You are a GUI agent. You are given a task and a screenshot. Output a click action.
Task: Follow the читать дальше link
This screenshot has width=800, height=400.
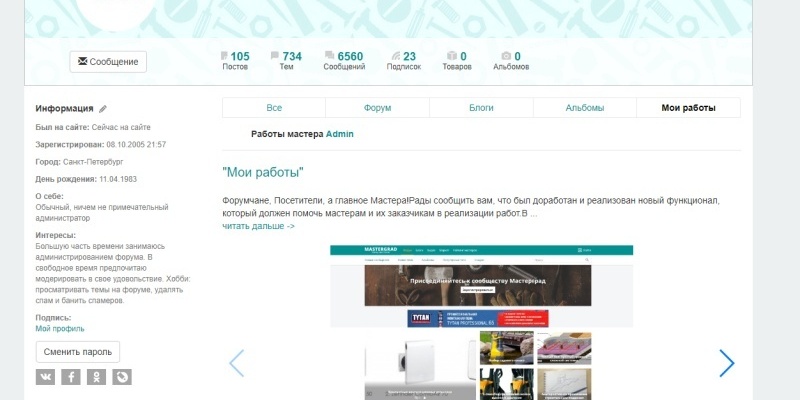pos(258,226)
